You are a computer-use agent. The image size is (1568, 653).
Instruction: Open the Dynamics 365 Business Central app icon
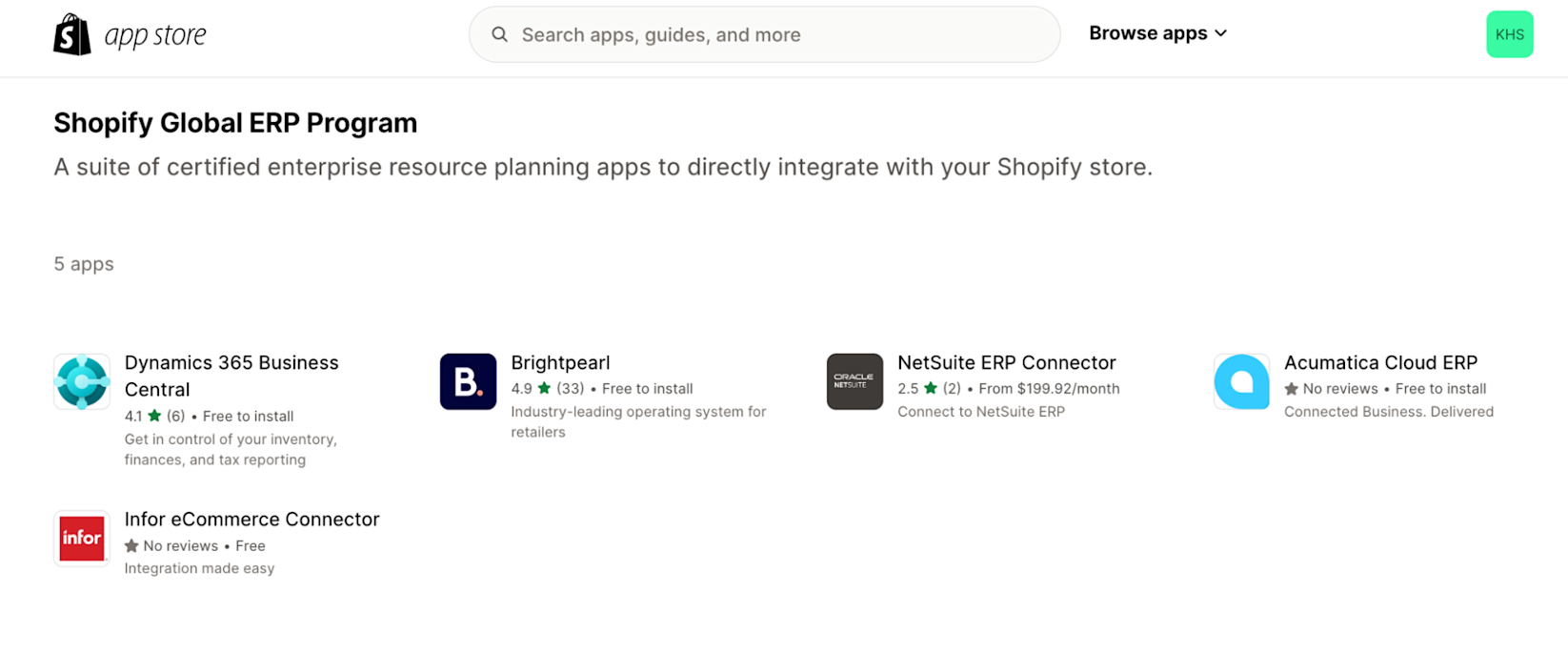82,381
